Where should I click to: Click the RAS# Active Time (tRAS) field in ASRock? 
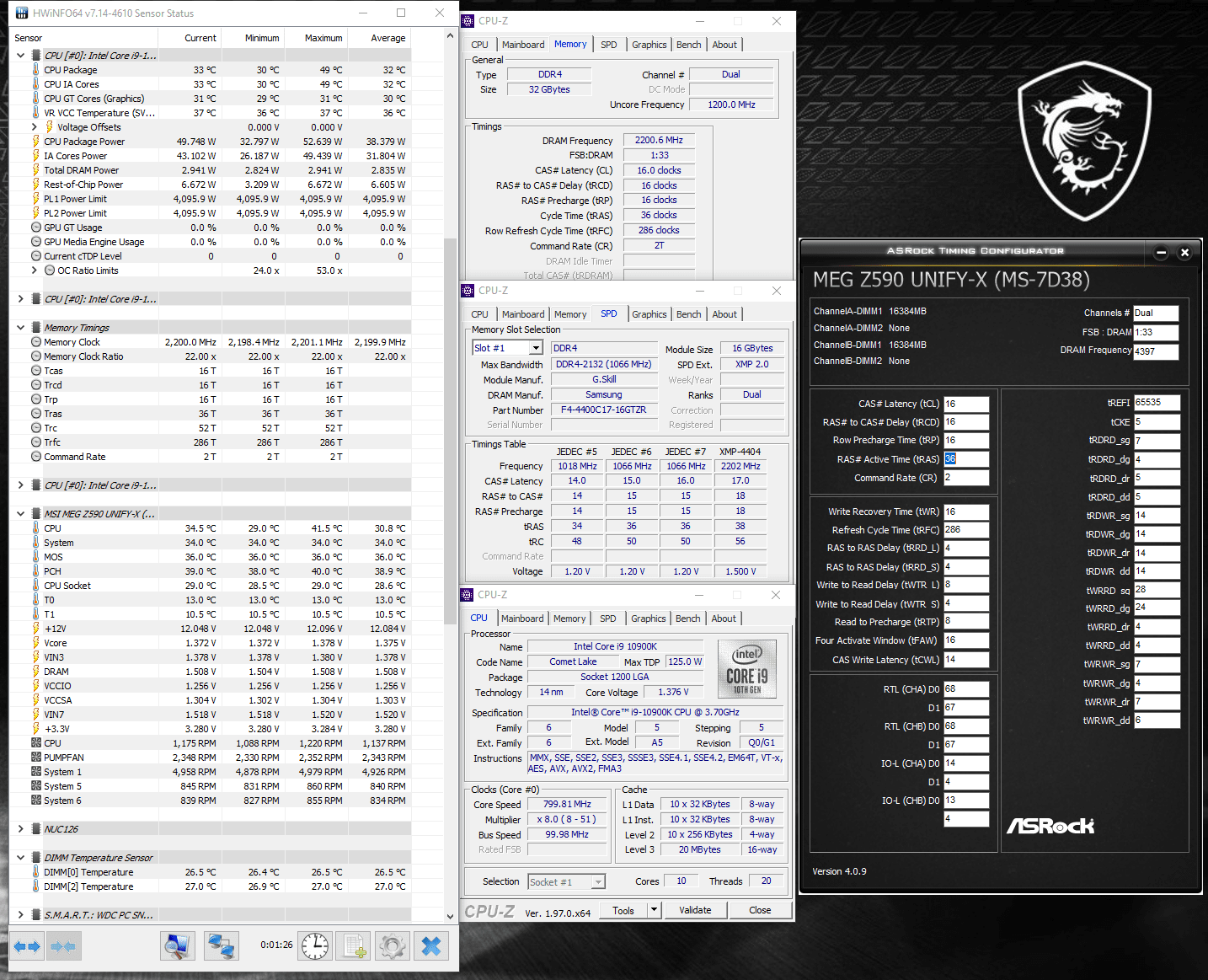coord(965,459)
